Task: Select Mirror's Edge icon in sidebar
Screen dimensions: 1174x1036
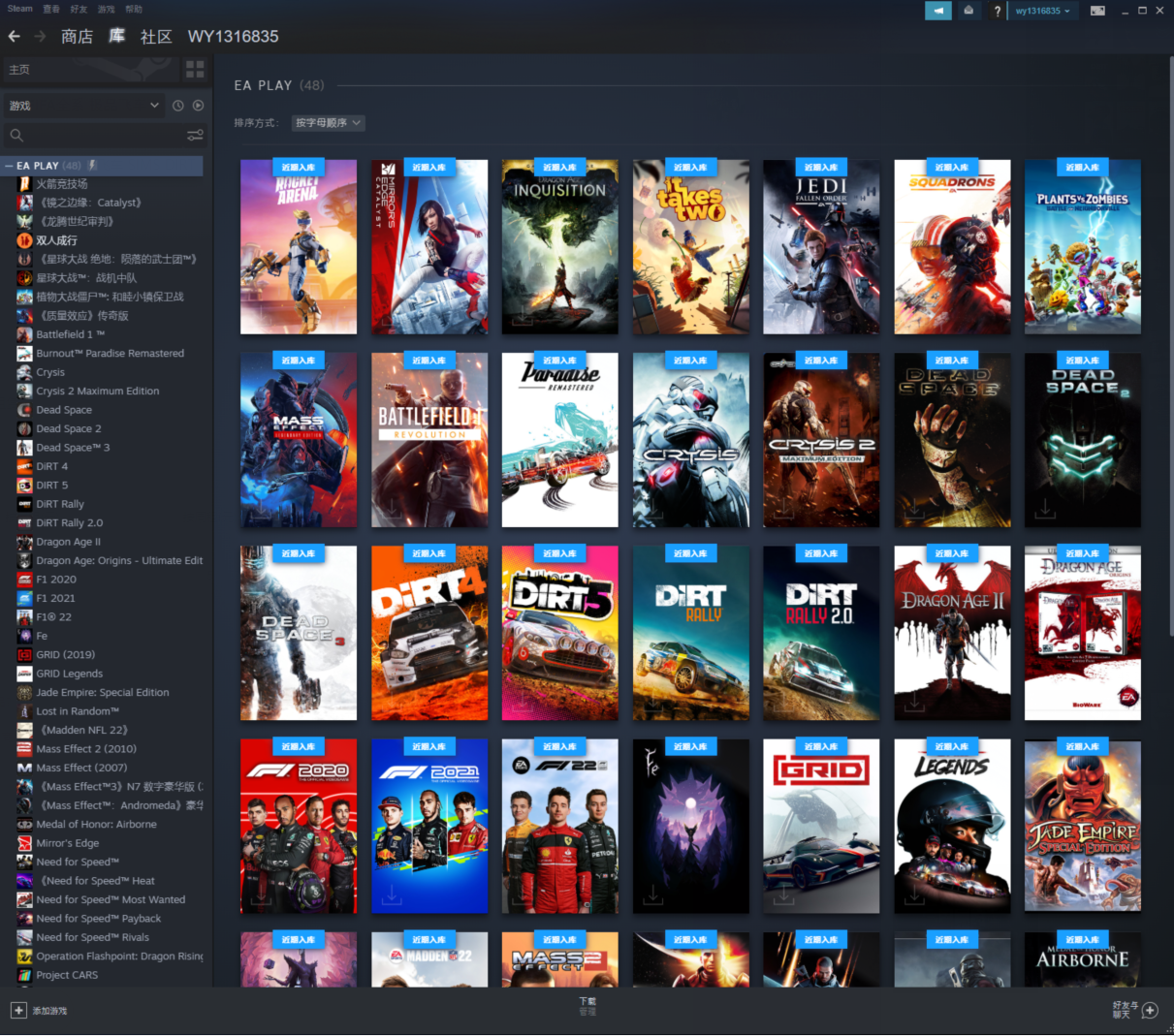Action: (x=24, y=843)
